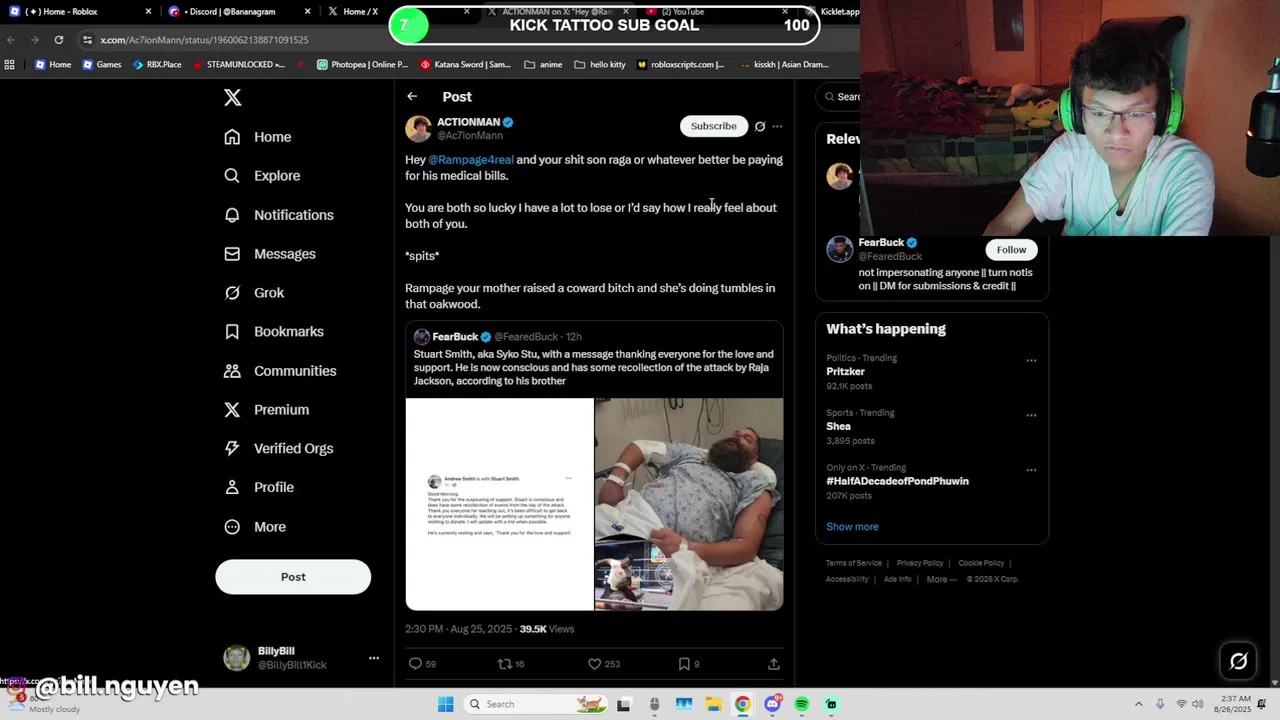Click the Profile person icon

coord(232,487)
